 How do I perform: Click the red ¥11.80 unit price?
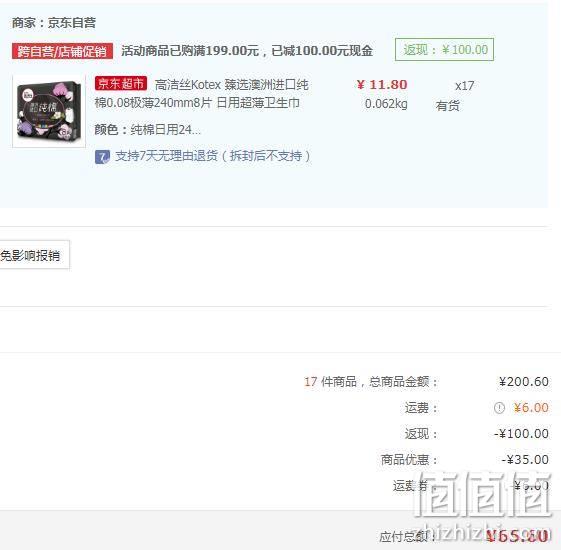382,85
